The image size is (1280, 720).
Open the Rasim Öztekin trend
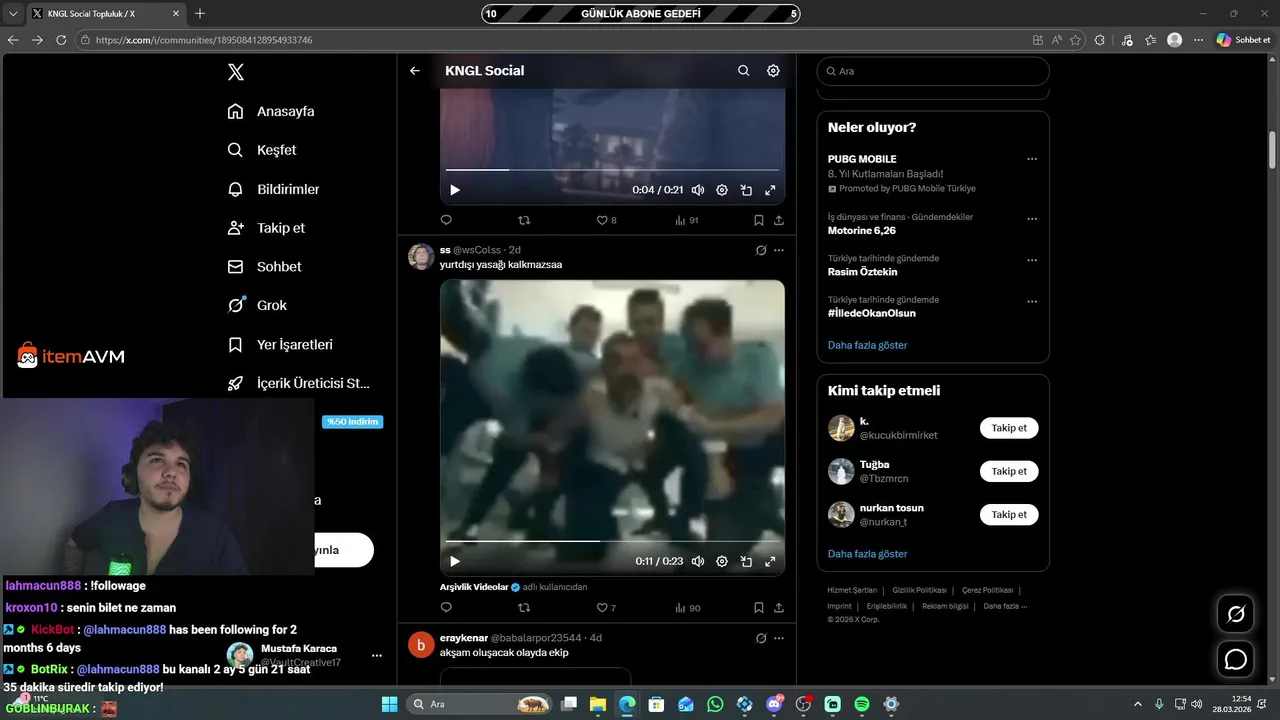(x=862, y=272)
